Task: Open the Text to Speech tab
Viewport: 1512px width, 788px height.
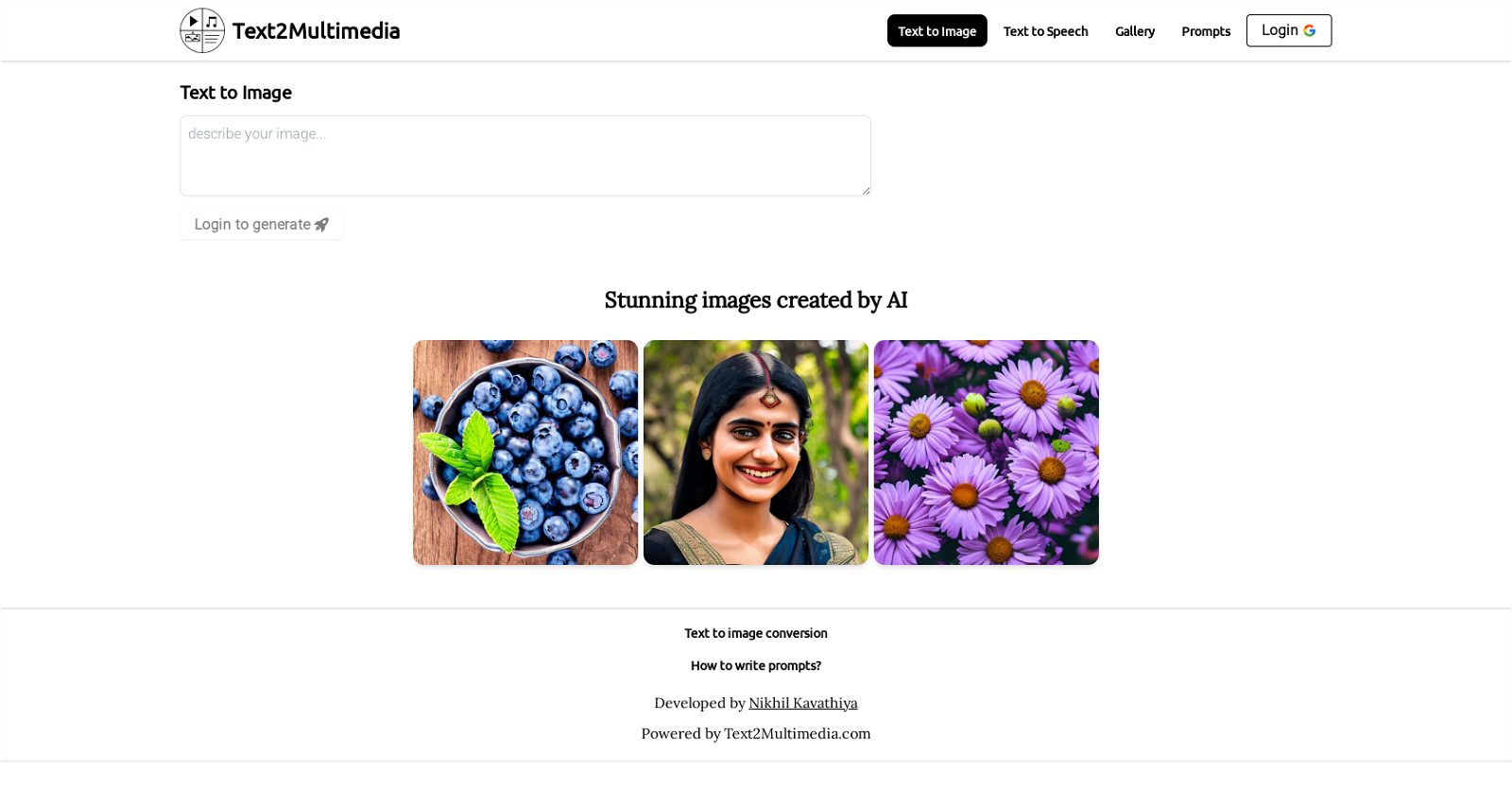Action: pos(1045,31)
